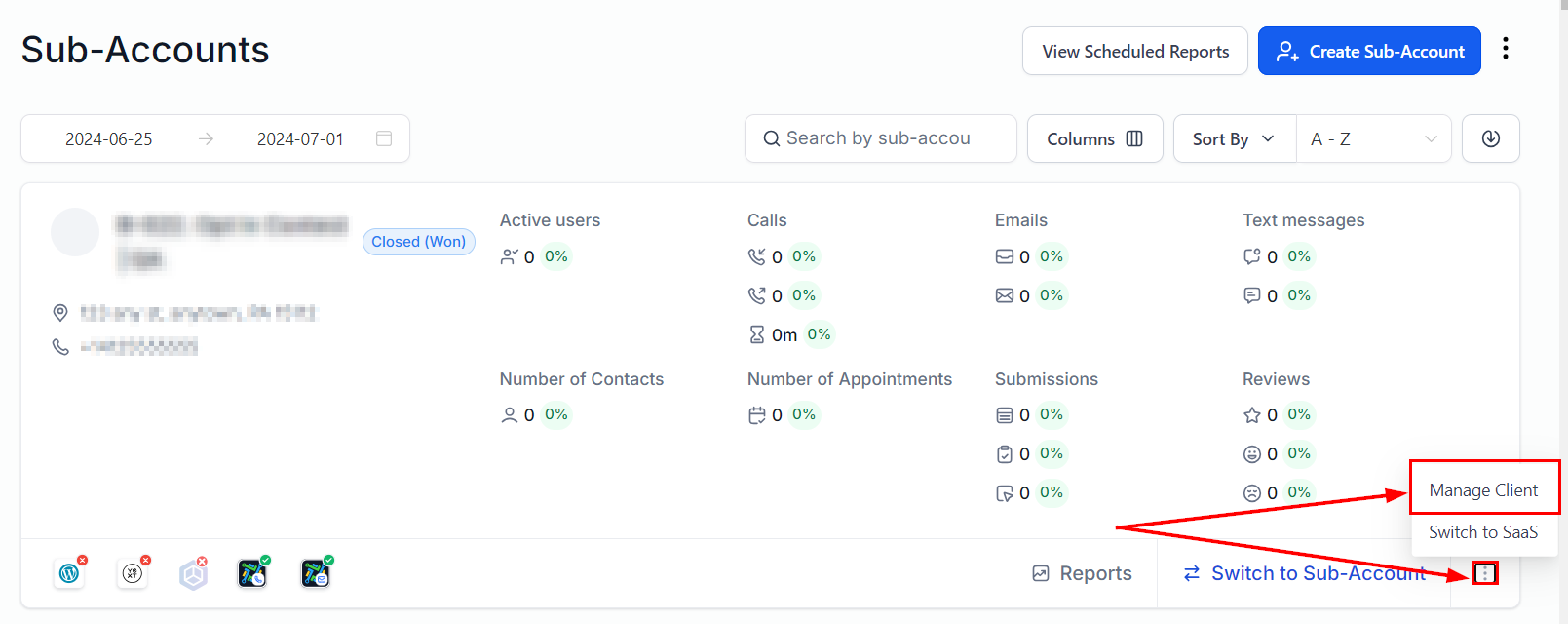Image resolution: width=1568 pixels, height=624 pixels.
Task: Open the A - Z order dropdown
Action: click(1374, 138)
